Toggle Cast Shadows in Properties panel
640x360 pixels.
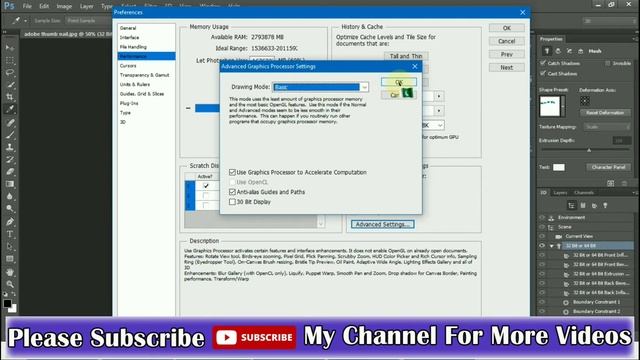(x=543, y=73)
